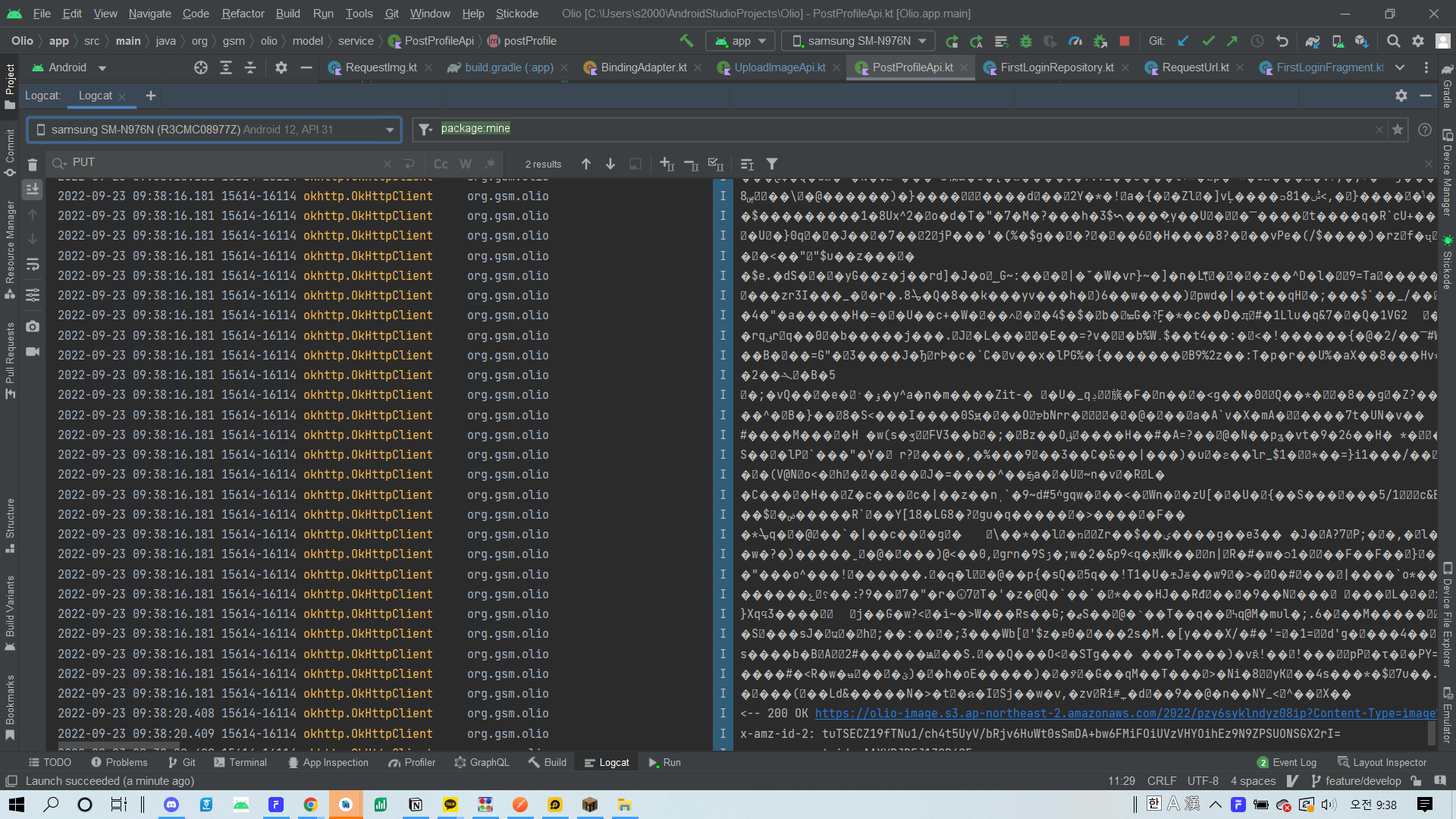Screen dimensions: 1456x819
Task: Click the green Debug app bug icon
Action: tap(1026, 41)
